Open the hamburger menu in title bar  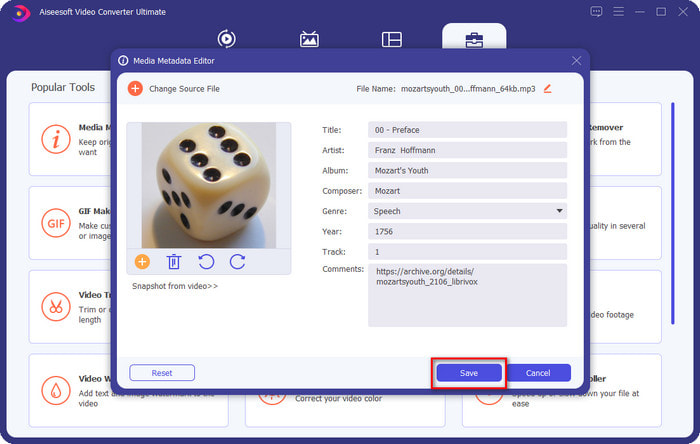[618, 12]
